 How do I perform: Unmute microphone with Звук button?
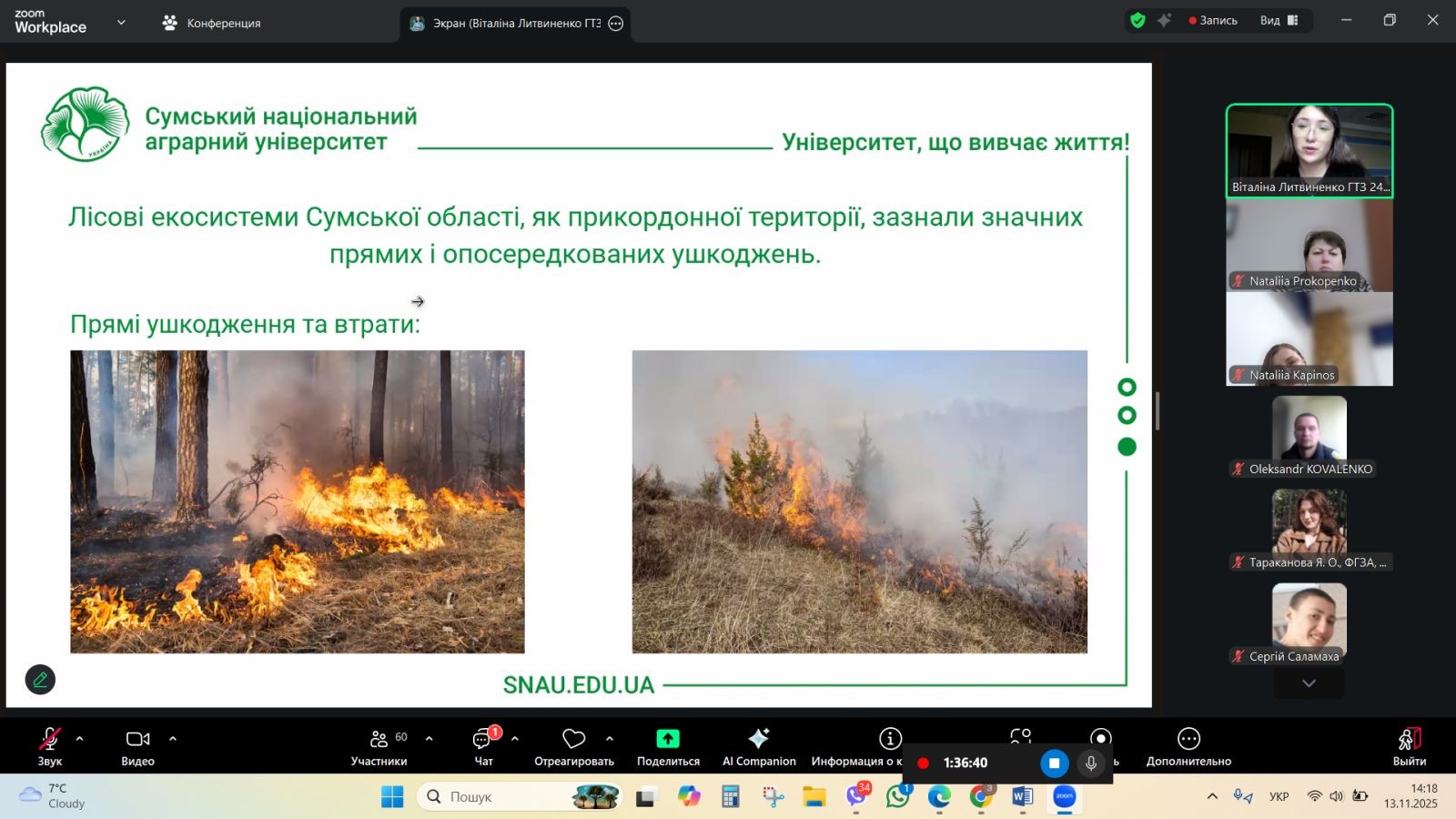click(x=49, y=739)
